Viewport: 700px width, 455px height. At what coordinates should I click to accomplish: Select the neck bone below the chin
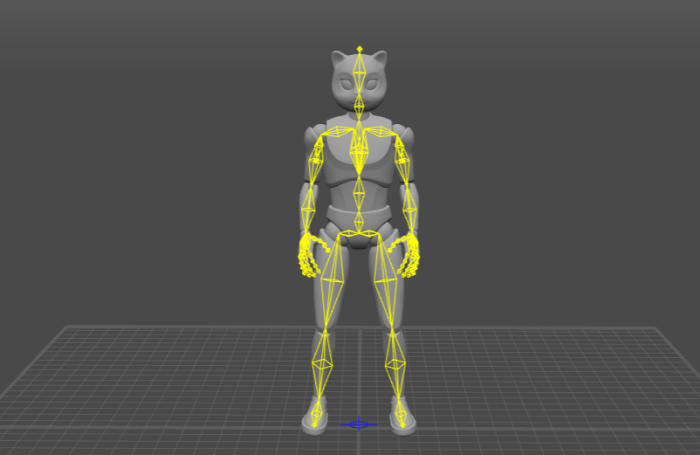point(359,106)
